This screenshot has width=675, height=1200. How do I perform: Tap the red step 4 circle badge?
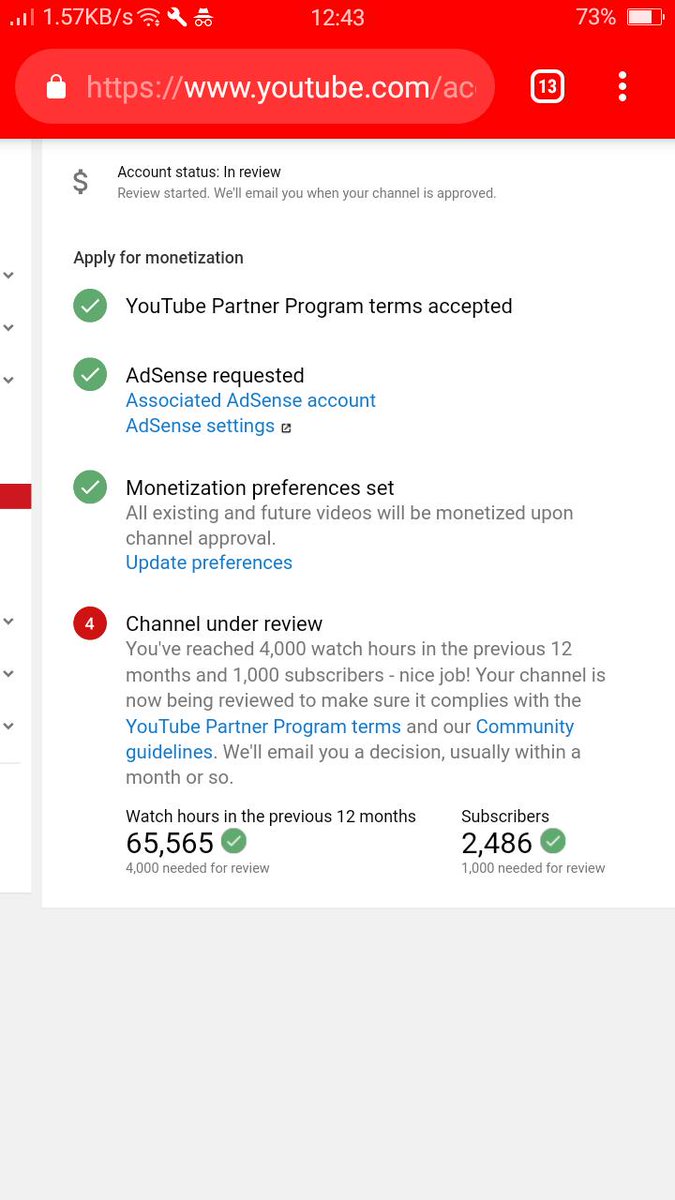click(90, 624)
